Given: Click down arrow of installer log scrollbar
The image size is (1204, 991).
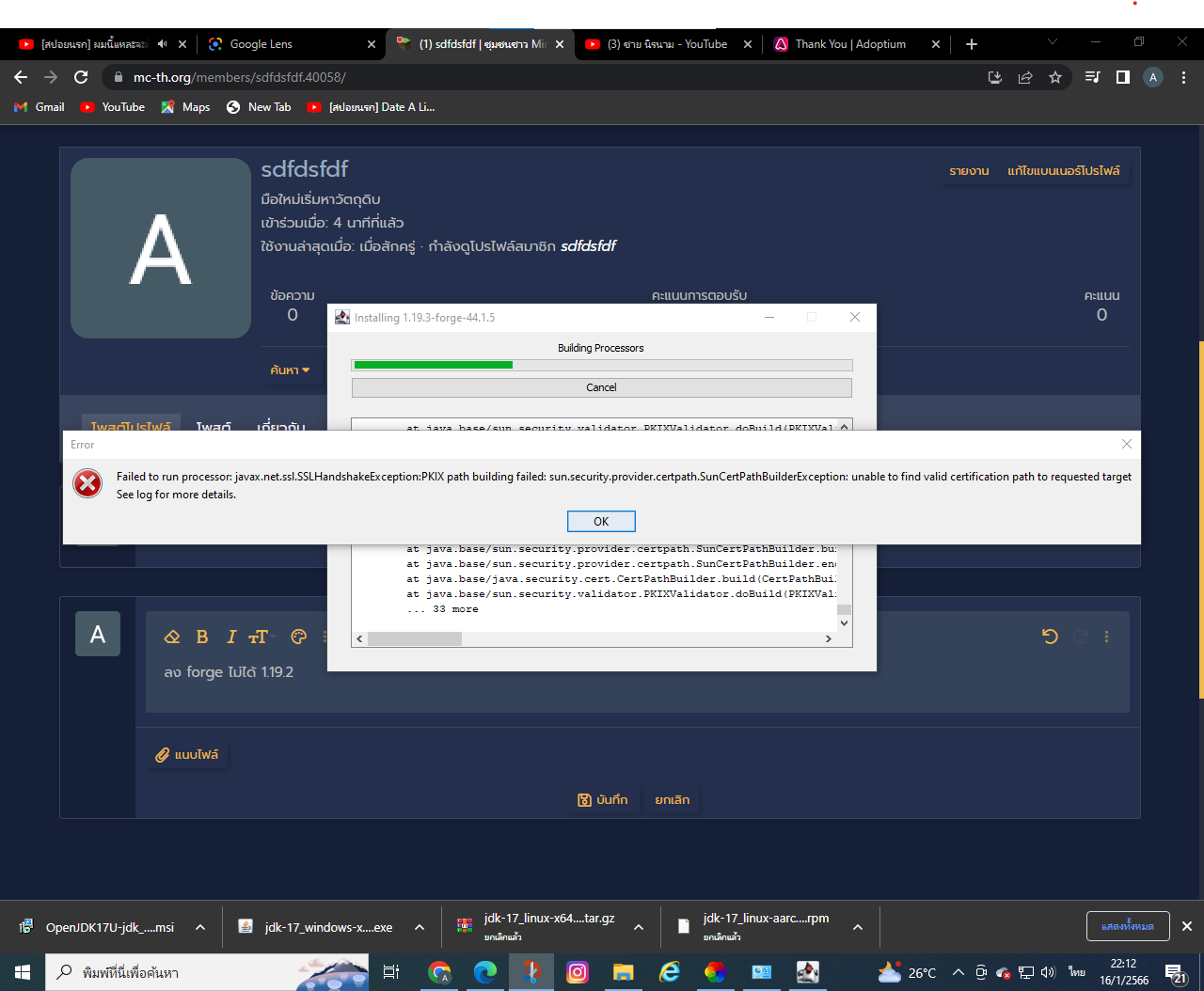Looking at the screenshot, I should pyautogui.click(x=844, y=622).
